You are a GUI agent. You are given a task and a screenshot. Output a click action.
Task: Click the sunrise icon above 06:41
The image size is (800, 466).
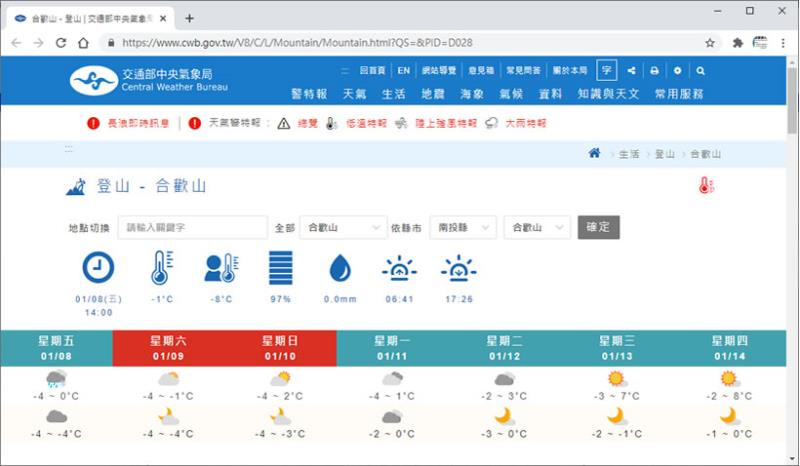(399, 268)
